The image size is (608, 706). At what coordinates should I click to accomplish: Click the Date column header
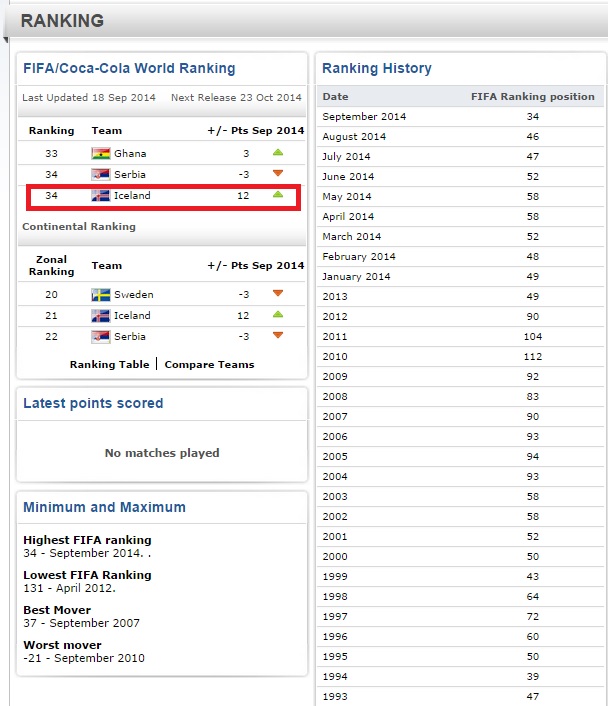point(335,97)
